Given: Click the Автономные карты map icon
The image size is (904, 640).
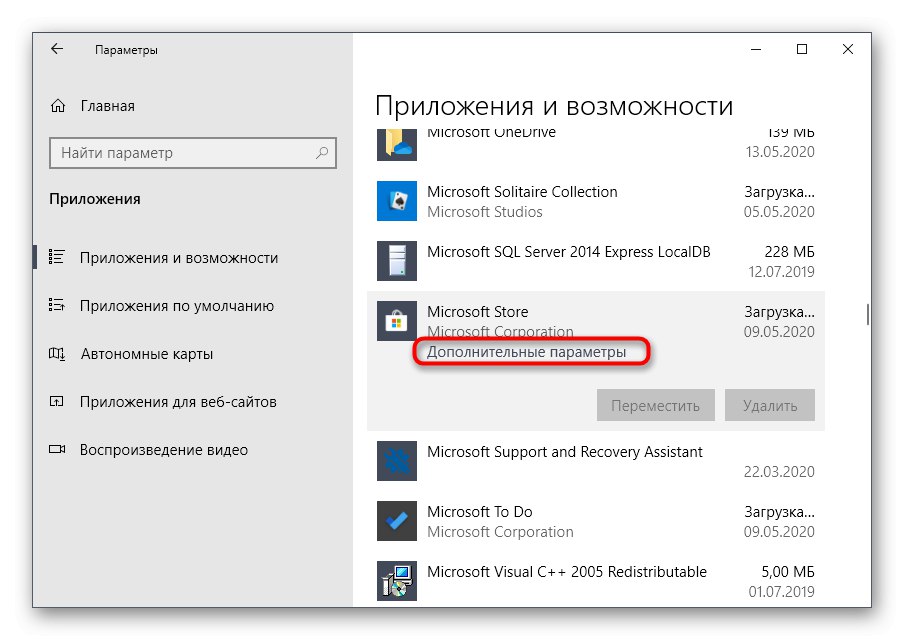Looking at the screenshot, I should coord(56,353).
